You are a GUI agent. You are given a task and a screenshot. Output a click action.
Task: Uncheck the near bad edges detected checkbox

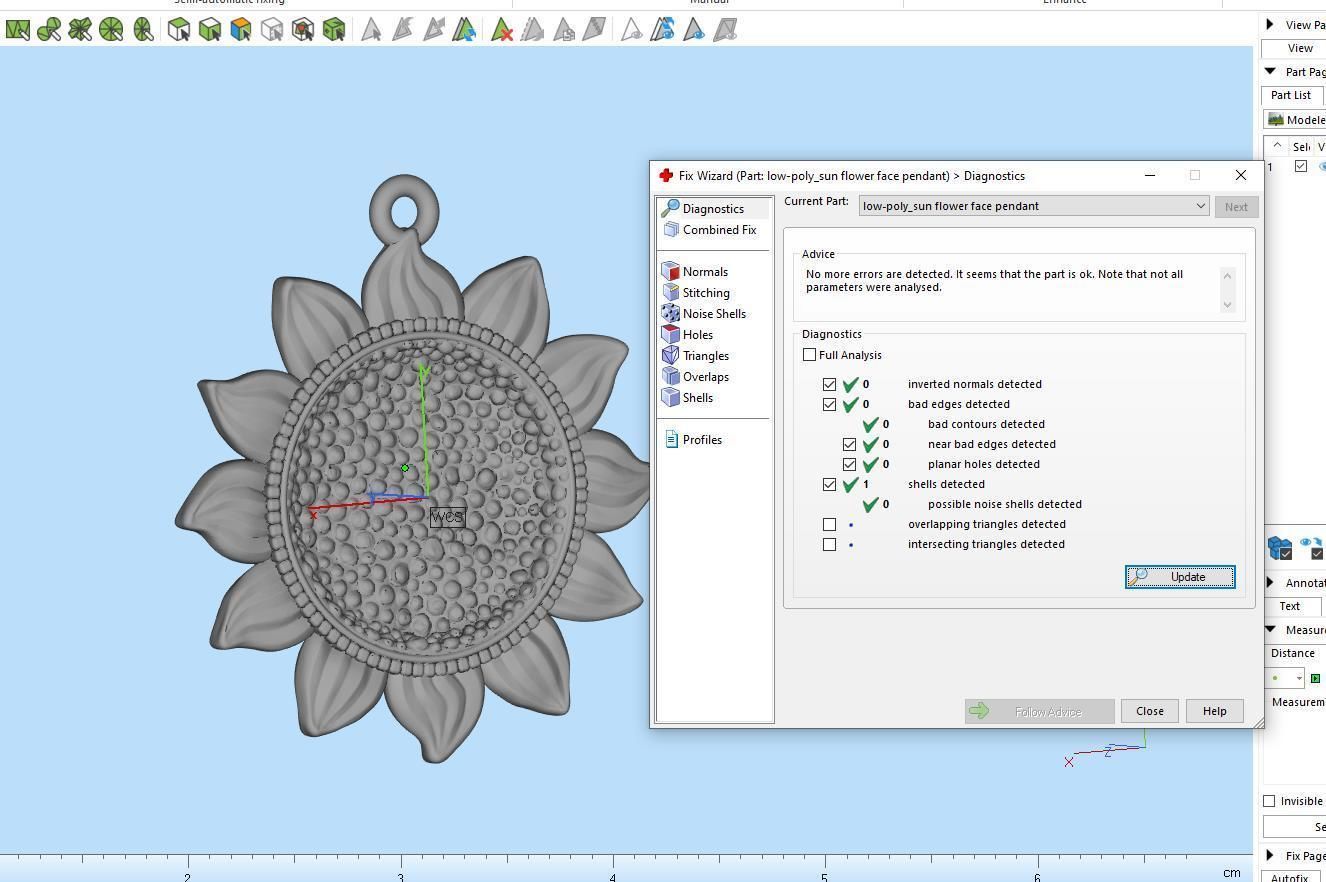[x=849, y=444]
